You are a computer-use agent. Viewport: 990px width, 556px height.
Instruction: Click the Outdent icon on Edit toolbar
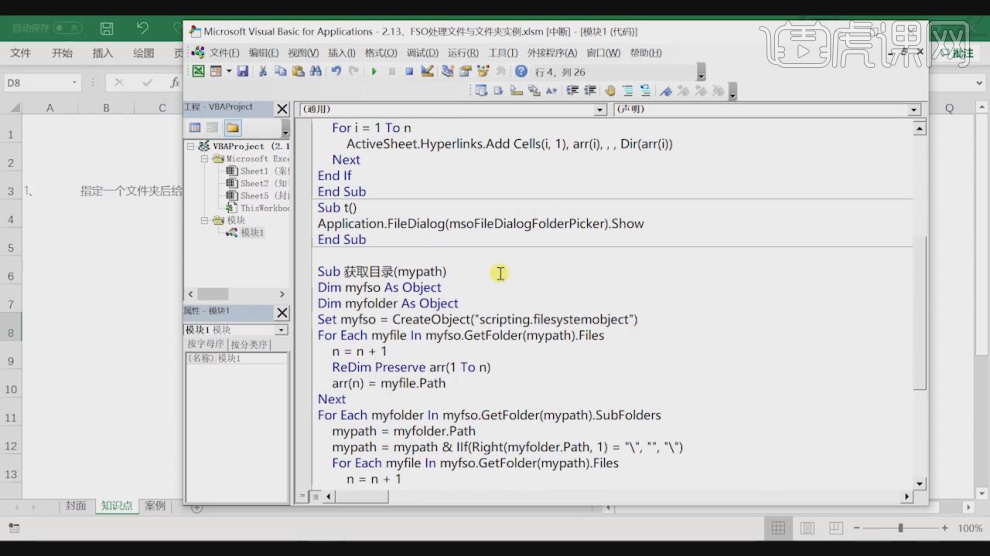point(590,91)
